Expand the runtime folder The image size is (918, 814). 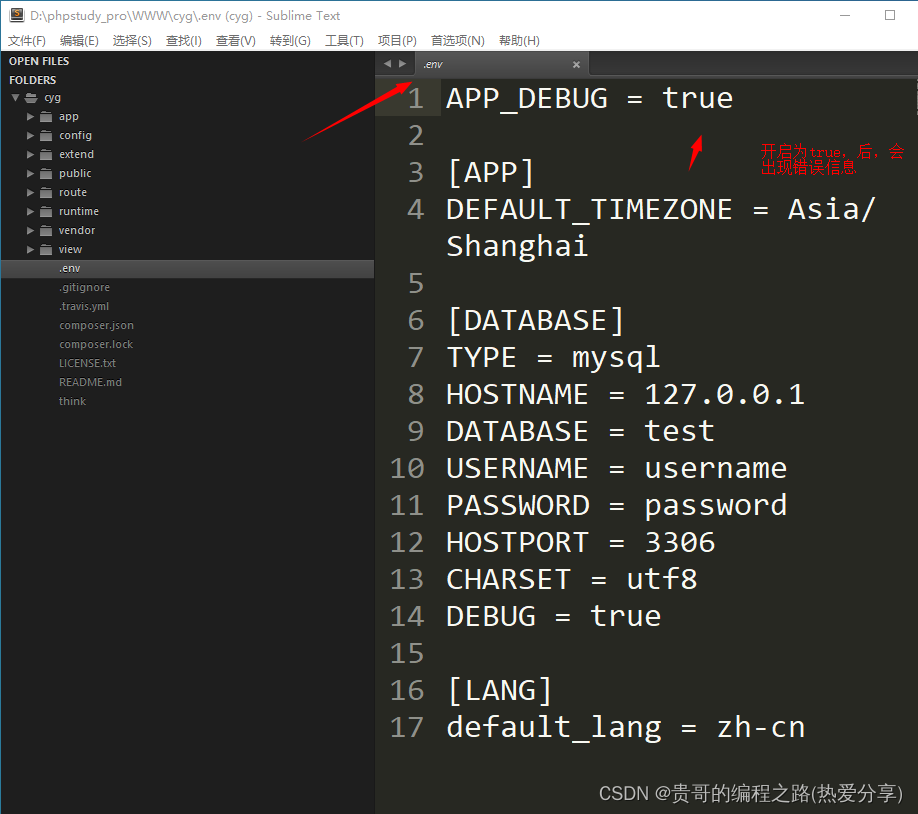point(30,211)
